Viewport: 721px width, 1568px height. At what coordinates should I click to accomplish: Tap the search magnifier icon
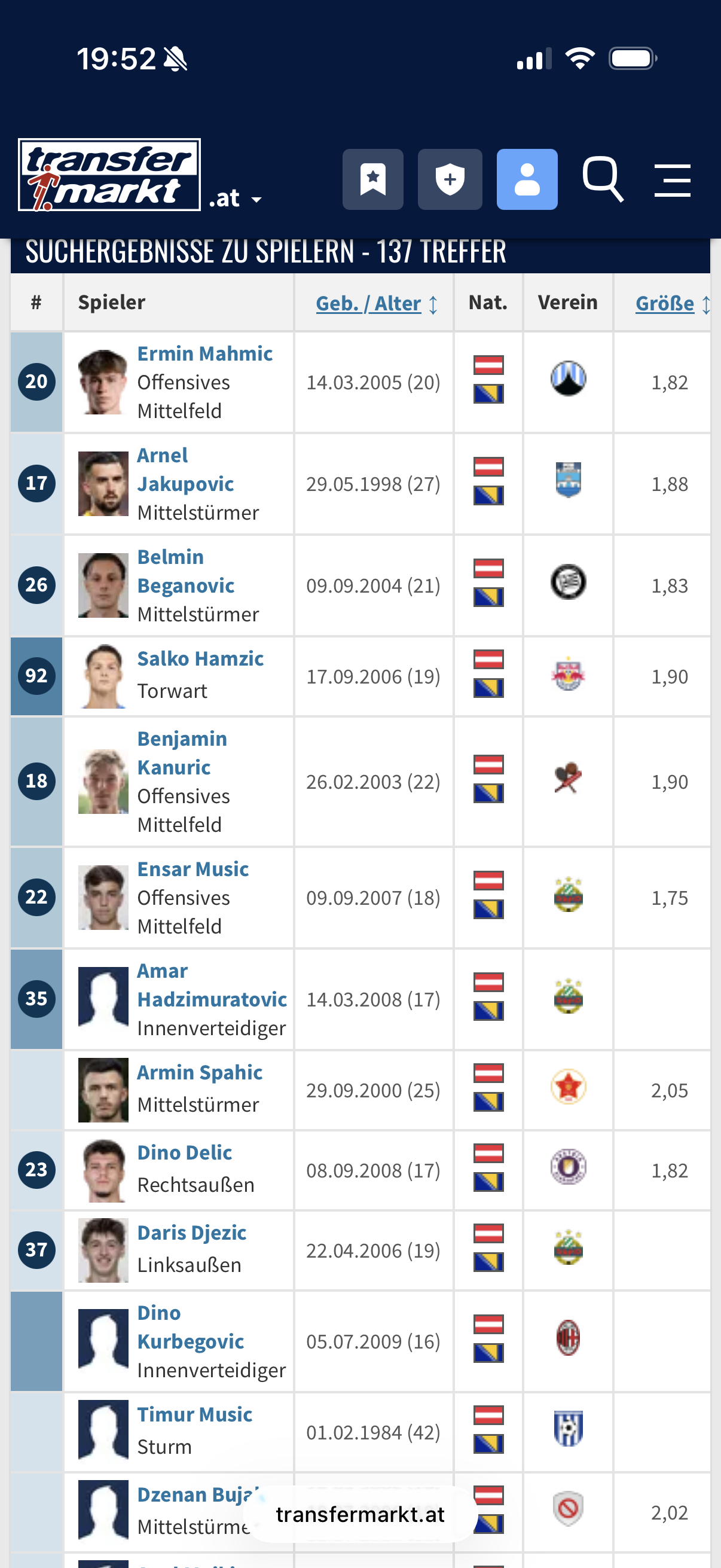[603, 179]
